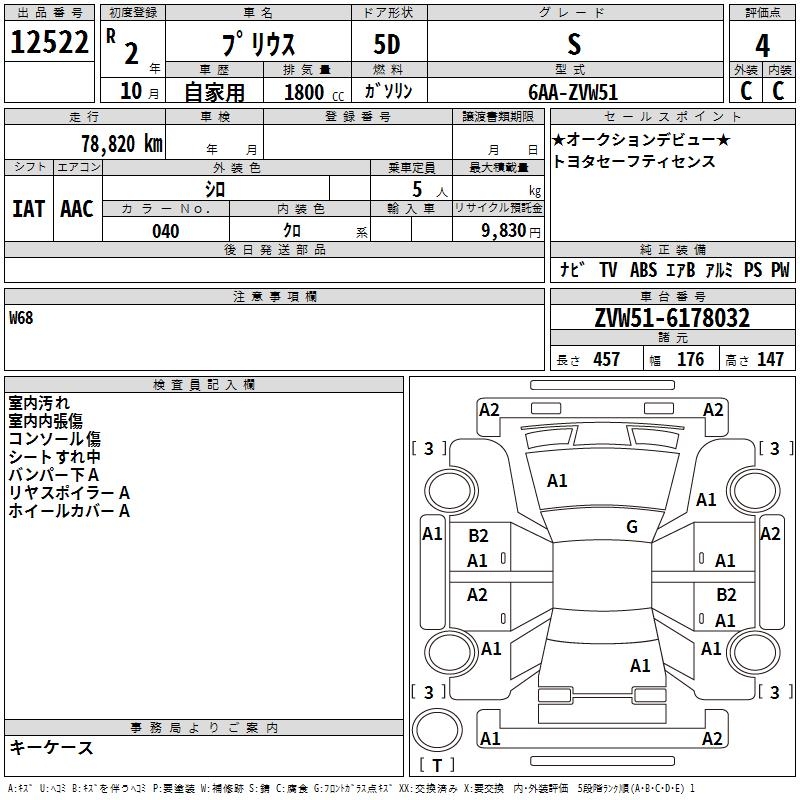The image size is (800, 800).
Task: Click the TV equipment entry
Action: tap(608, 269)
